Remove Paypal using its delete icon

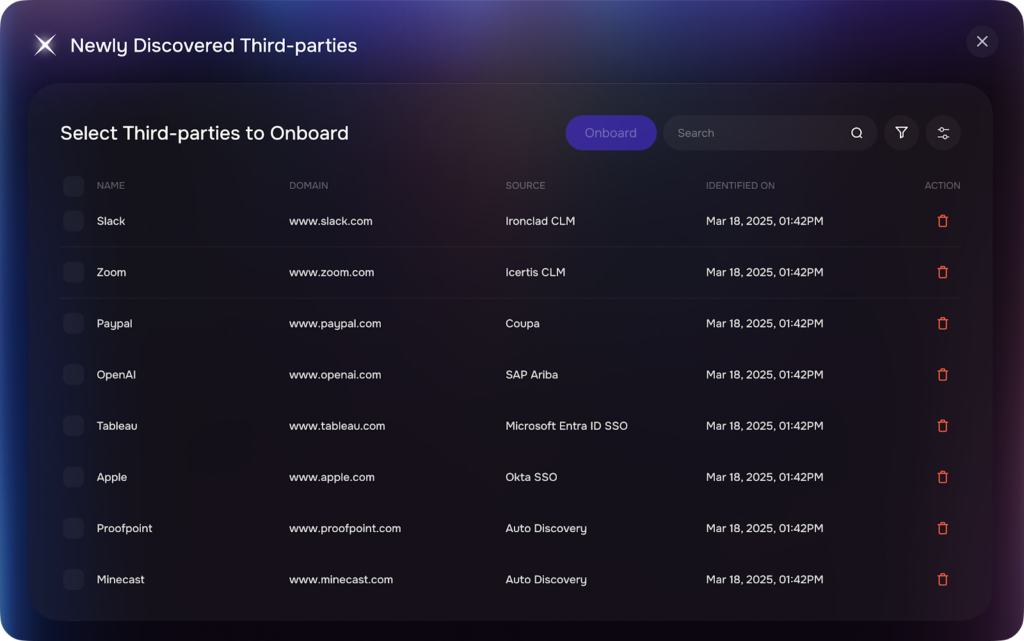point(942,323)
